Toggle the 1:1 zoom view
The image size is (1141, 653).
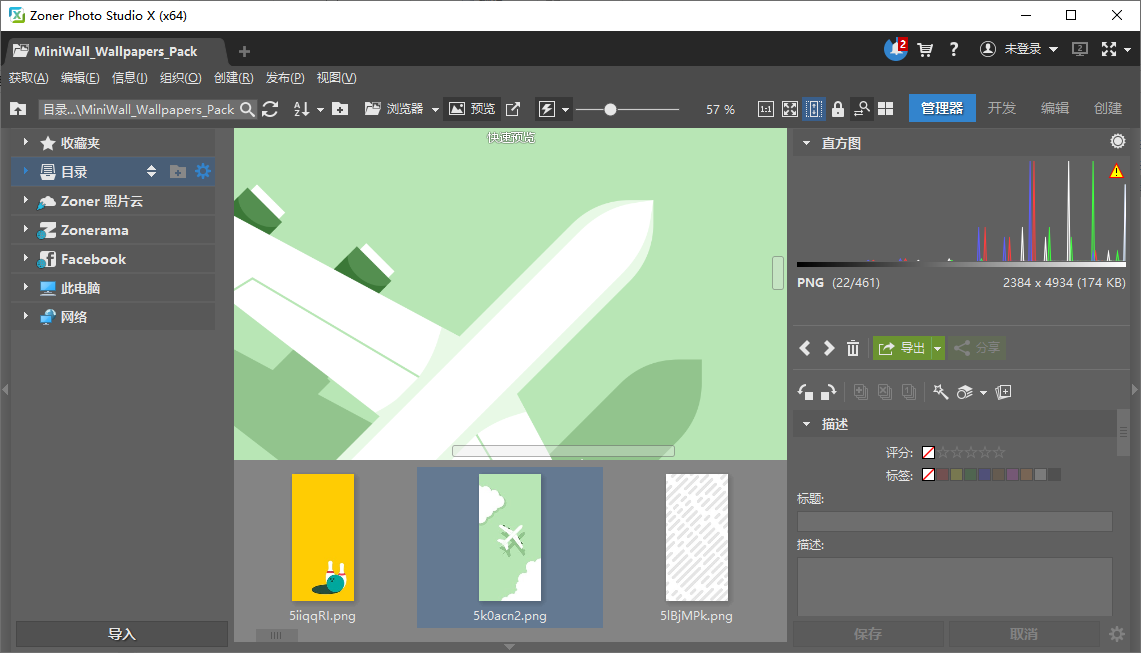coord(765,109)
